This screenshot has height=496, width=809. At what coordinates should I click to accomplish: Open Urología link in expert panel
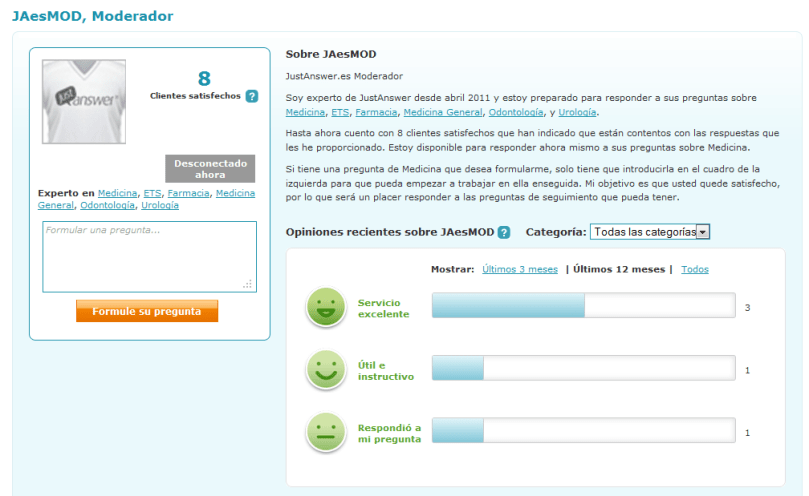(x=160, y=205)
